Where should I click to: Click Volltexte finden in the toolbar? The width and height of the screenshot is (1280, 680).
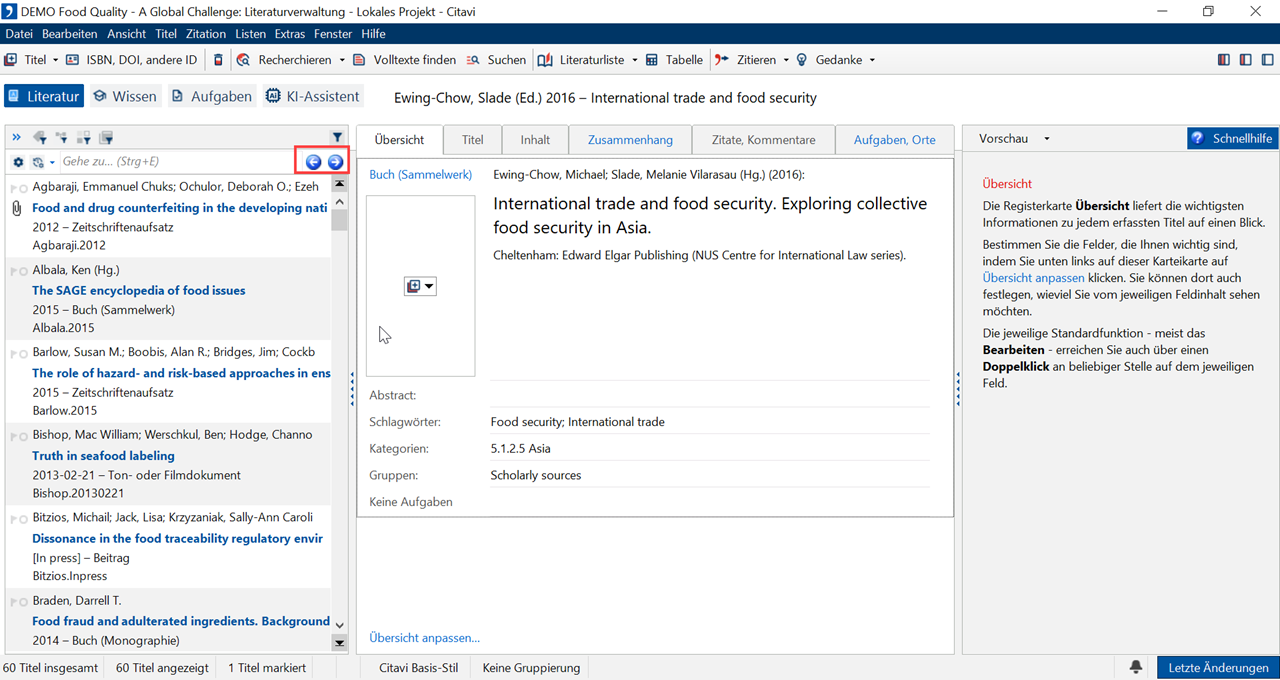coord(405,60)
